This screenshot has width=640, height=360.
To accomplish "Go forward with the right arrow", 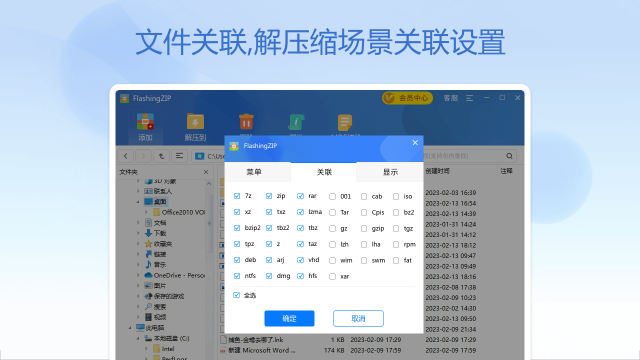I will (x=143, y=156).
